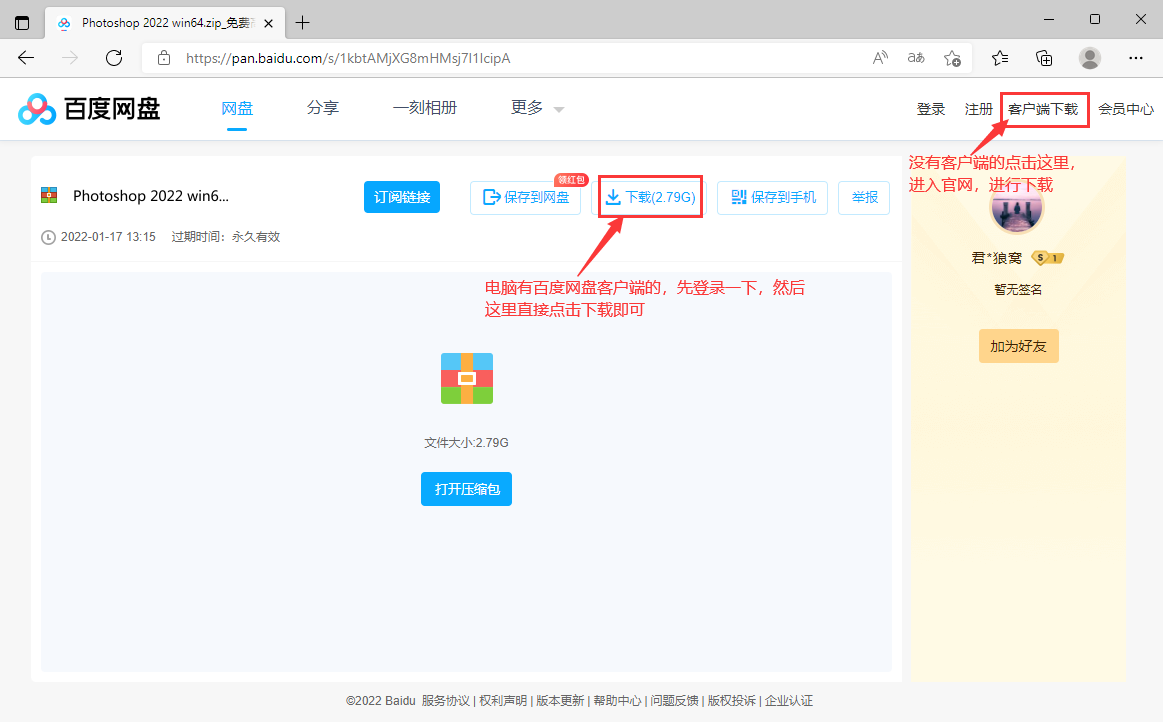Open 问题反馈 footer link
This screenshot has height=722, width=1163.
tap(674, 700)
